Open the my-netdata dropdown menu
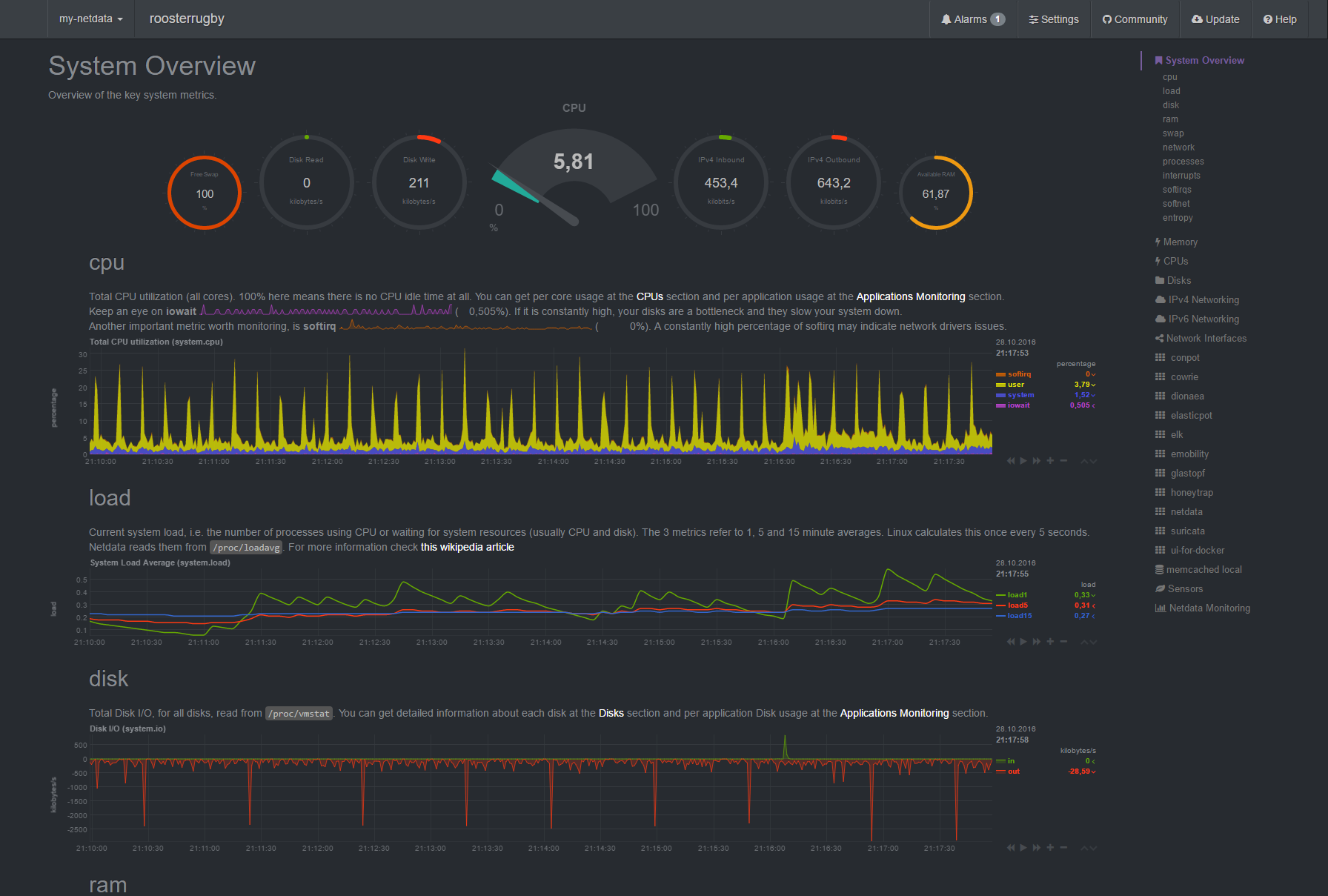This screenshot has width=1328, height=896. 90,19
